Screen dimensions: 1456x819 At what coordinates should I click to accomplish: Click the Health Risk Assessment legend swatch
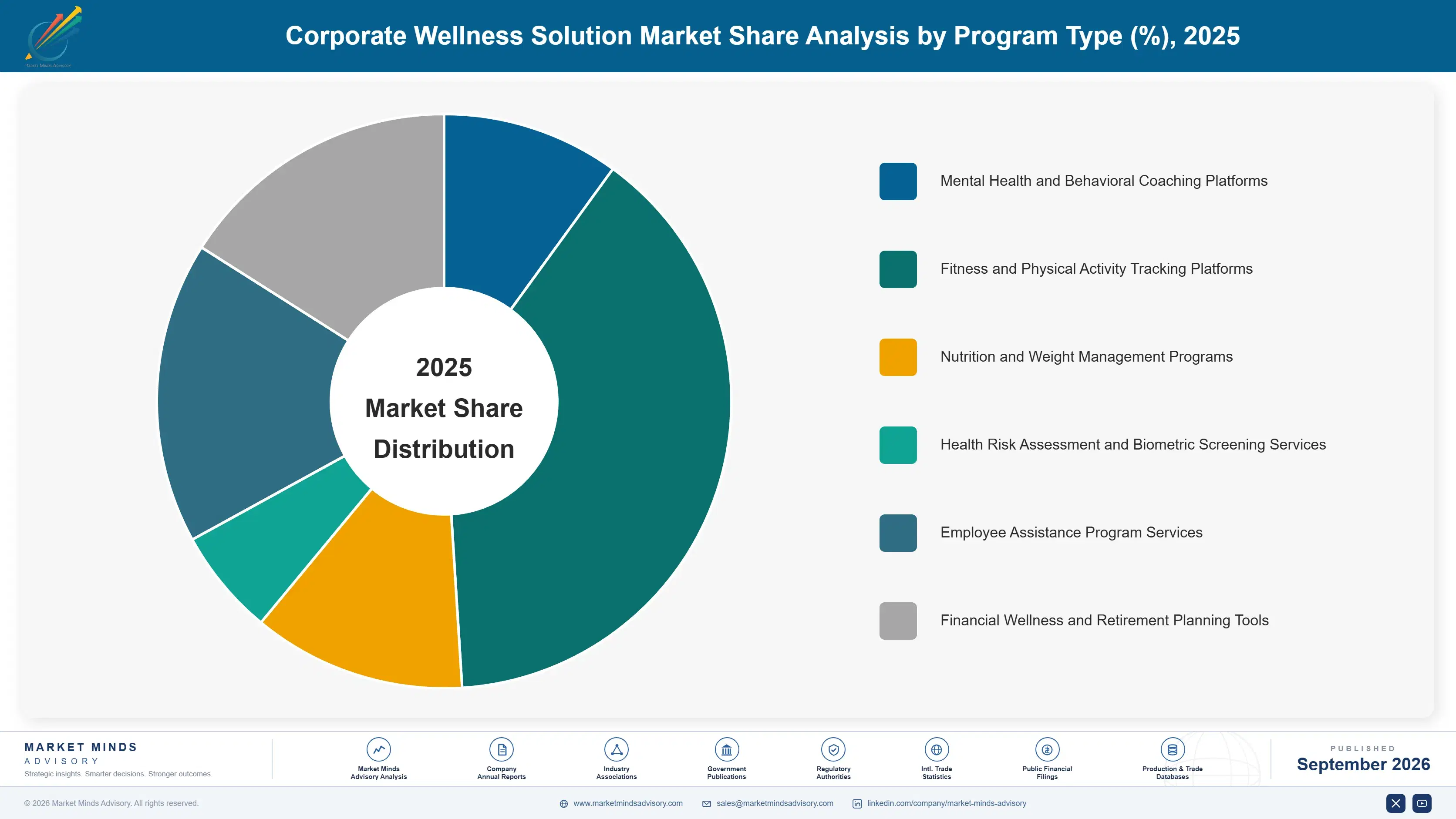point(897,445)
